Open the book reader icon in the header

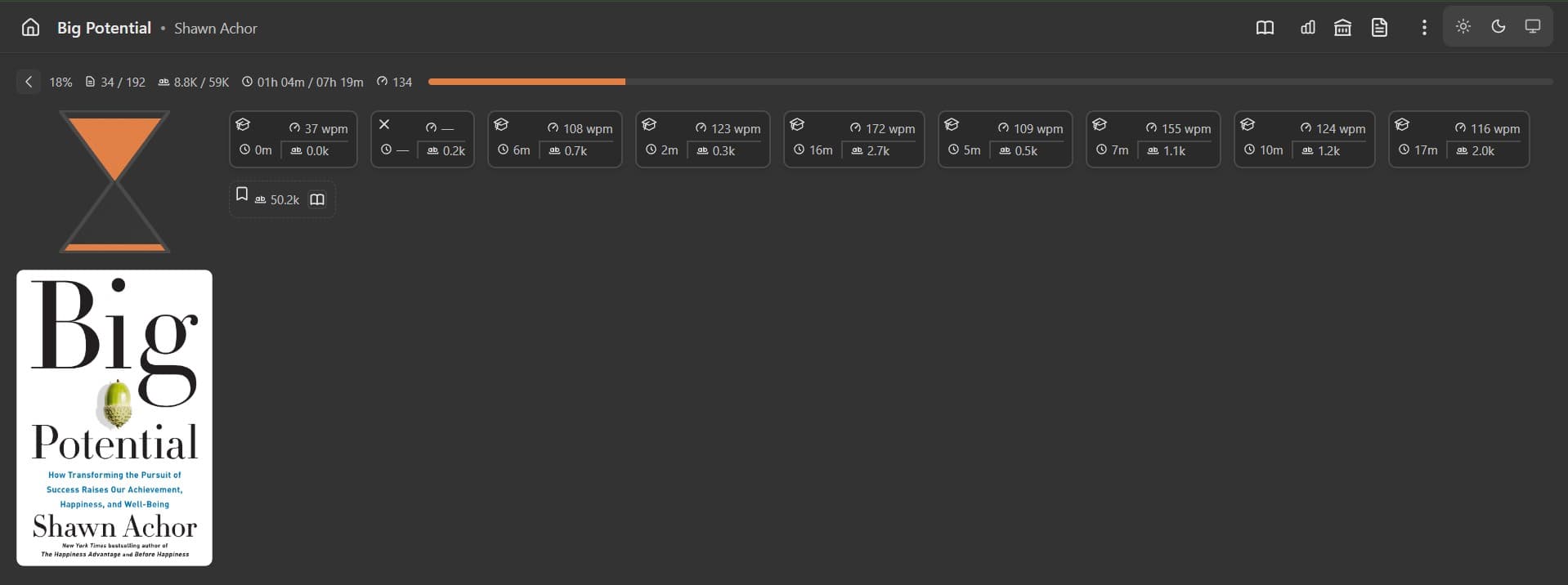click(1265, 28)
